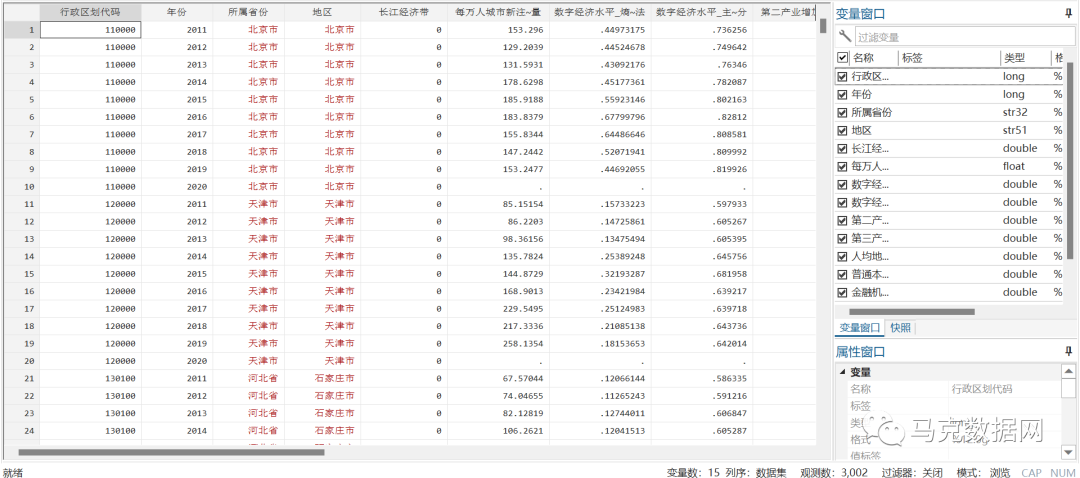The height and width of the screenshot is (478, 1080).
Task: Click the cell showing .67799796
Action: point(599,117)
